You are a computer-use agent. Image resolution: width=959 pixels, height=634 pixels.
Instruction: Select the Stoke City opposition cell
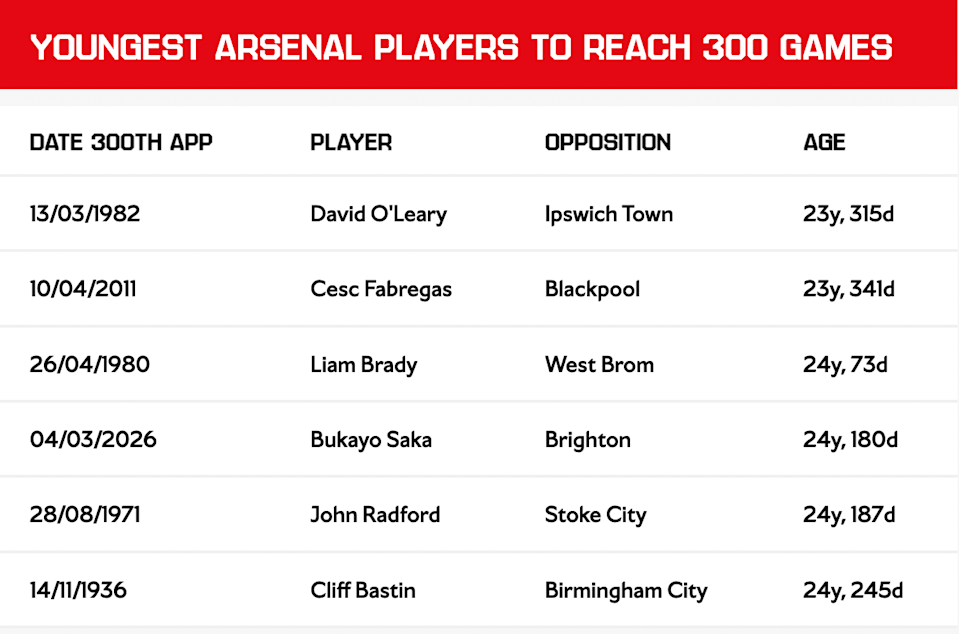click(595, 515)
